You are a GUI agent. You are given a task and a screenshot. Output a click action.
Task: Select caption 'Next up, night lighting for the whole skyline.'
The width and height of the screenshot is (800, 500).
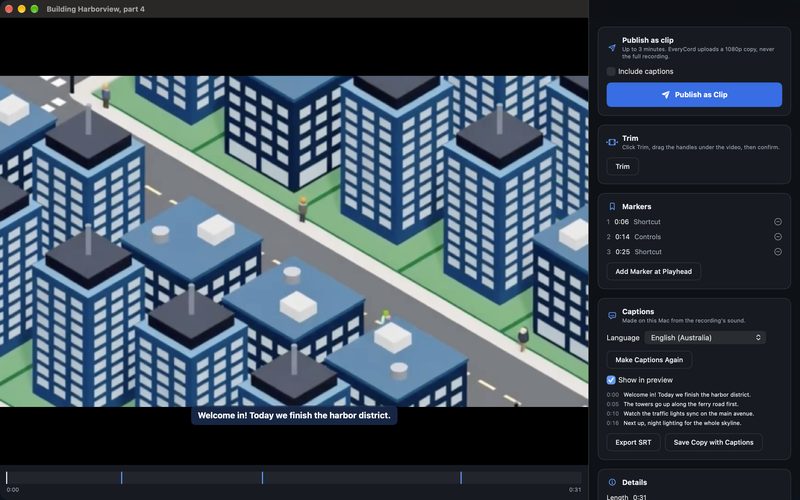(682, 423)
